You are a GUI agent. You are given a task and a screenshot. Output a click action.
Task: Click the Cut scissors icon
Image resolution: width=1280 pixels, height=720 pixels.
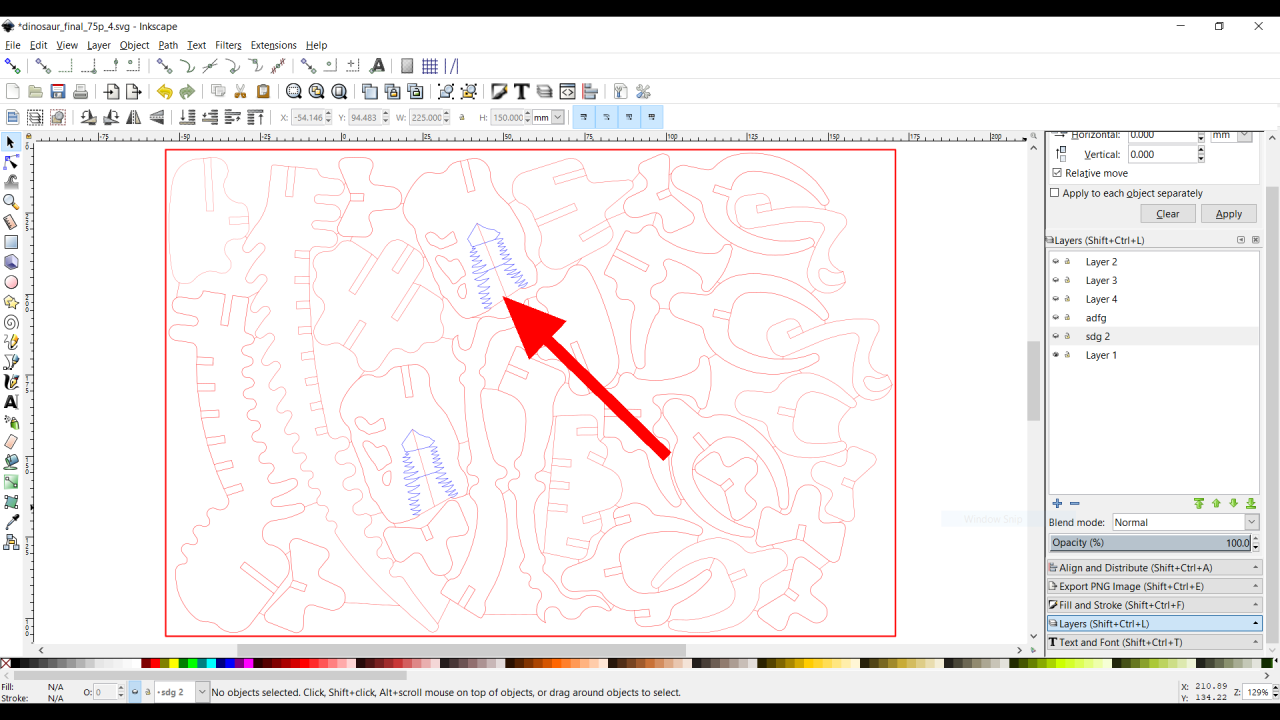coord(240,92)
